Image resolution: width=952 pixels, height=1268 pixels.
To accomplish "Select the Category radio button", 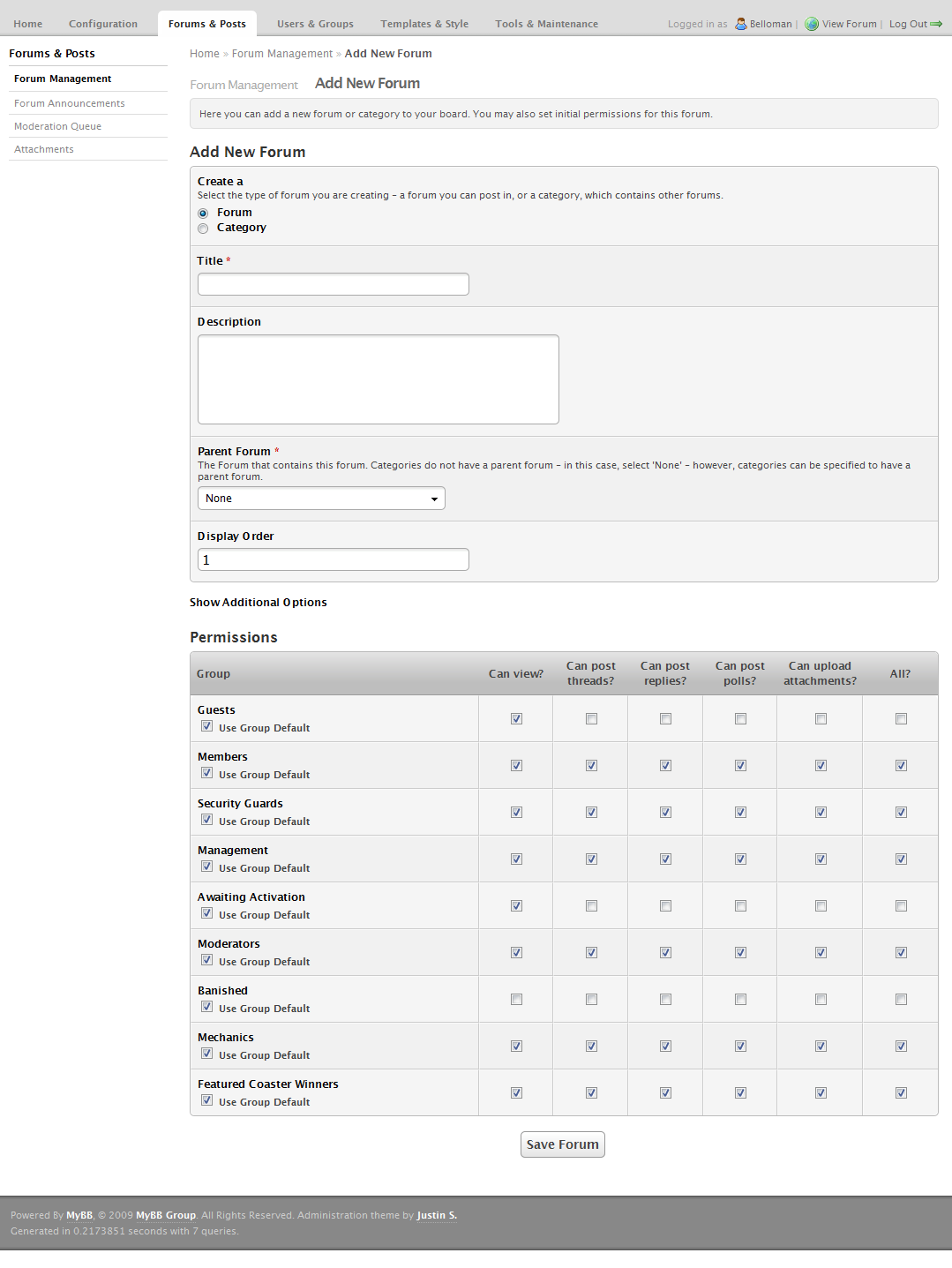I will tap(203, 229).
